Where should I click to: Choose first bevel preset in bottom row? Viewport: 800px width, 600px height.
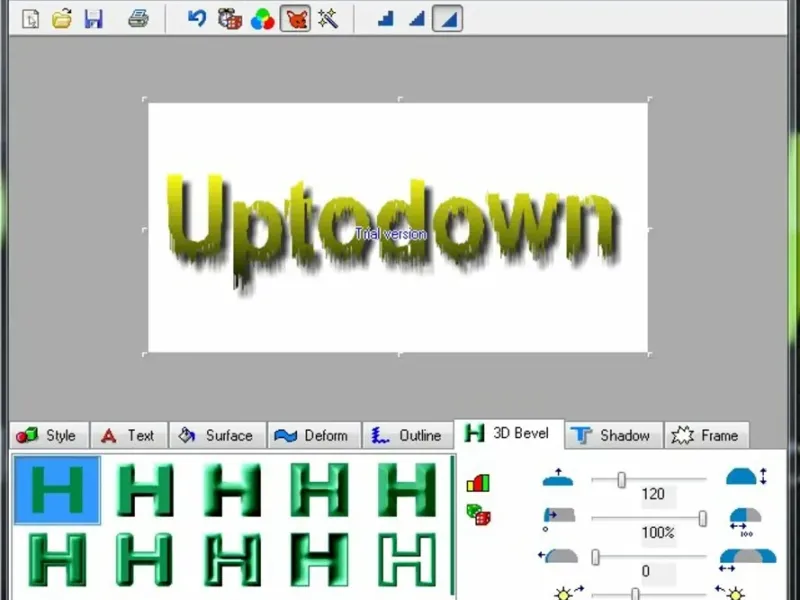(x=57, y=559)
